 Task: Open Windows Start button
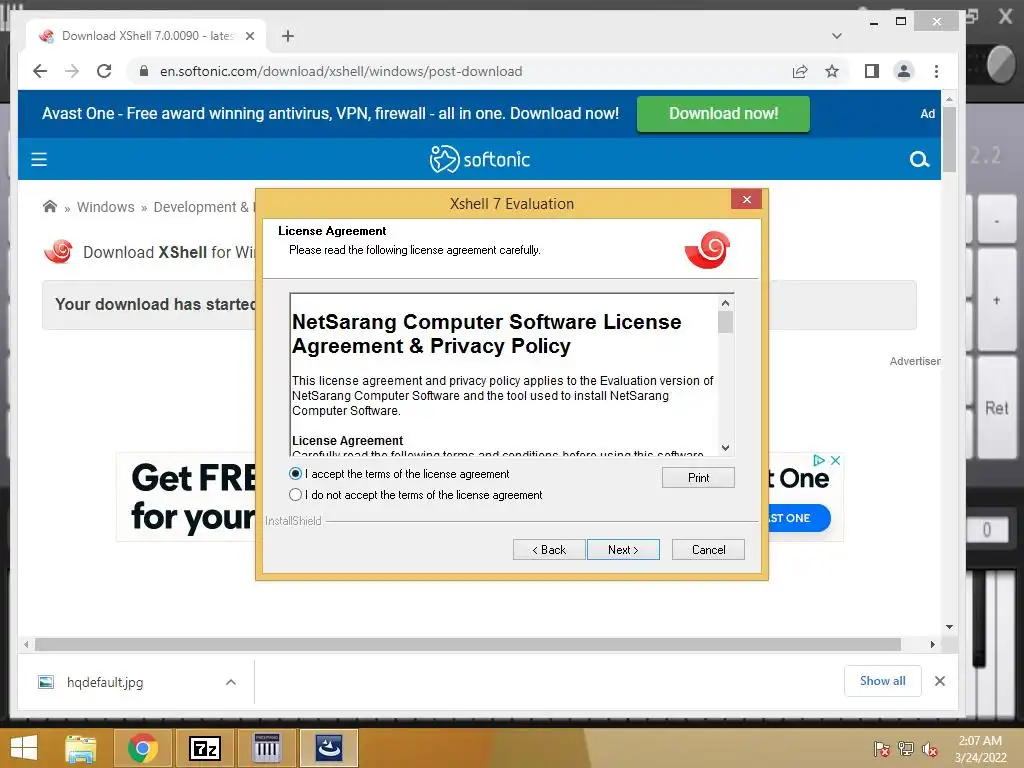(24, 748)
